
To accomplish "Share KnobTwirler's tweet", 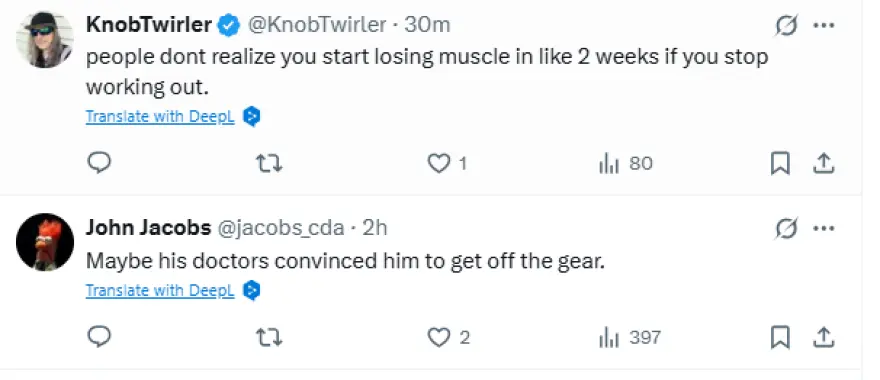I will coord(823,163).
